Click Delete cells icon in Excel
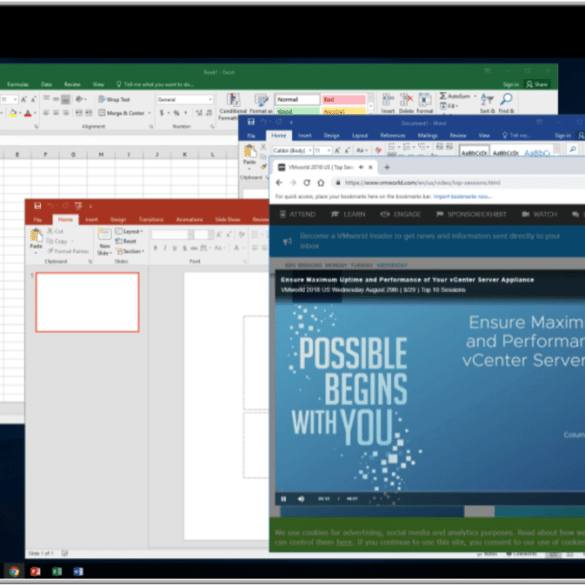Screen dimensions: 585x585 [406, 99]
